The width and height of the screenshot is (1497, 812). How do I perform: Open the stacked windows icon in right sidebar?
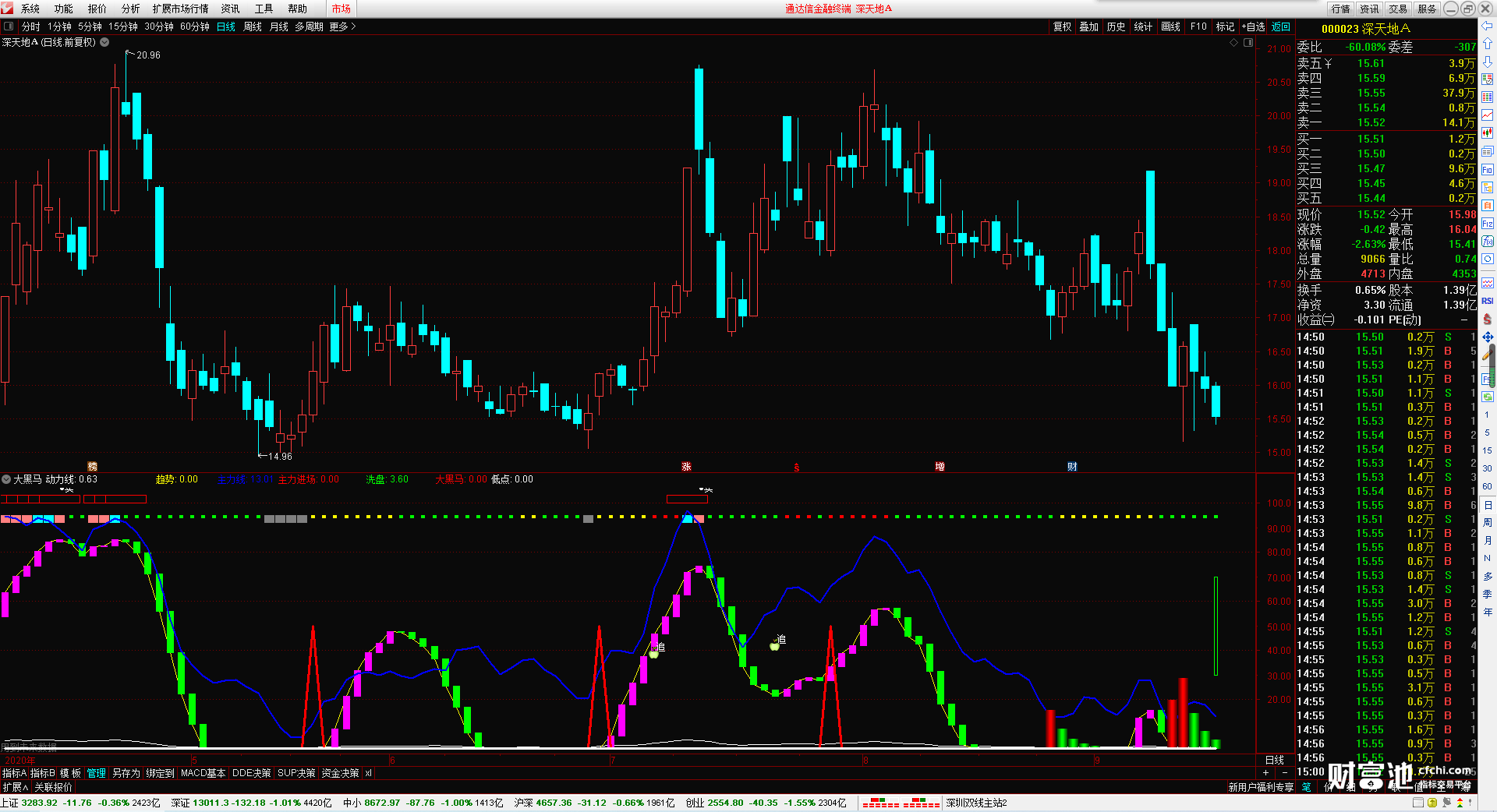pyautogui.click(x=1488, y=151)
